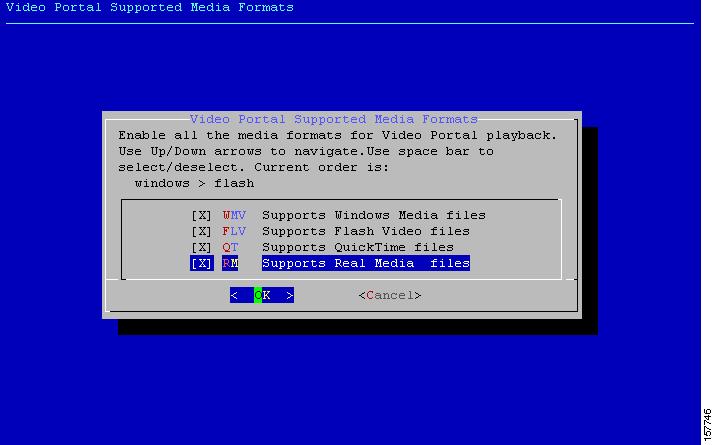
Task: Toggle the FLV checkbox
Action: 201,231
